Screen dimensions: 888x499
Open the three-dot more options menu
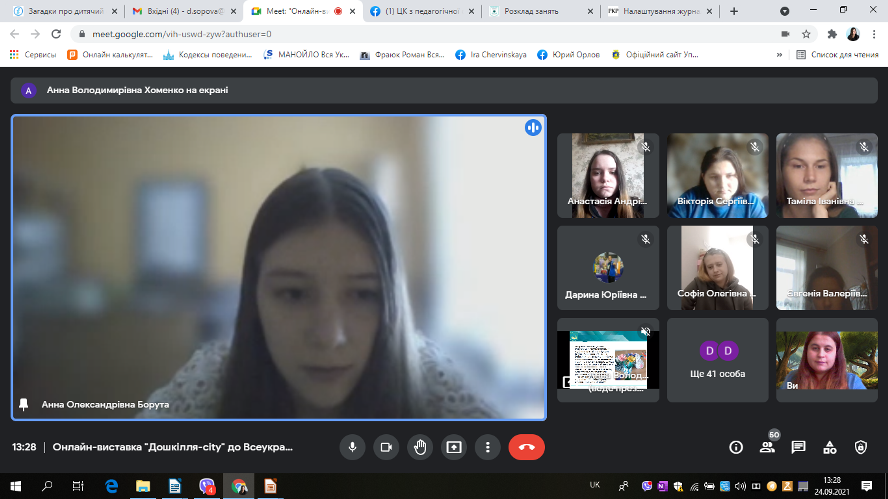488,447
